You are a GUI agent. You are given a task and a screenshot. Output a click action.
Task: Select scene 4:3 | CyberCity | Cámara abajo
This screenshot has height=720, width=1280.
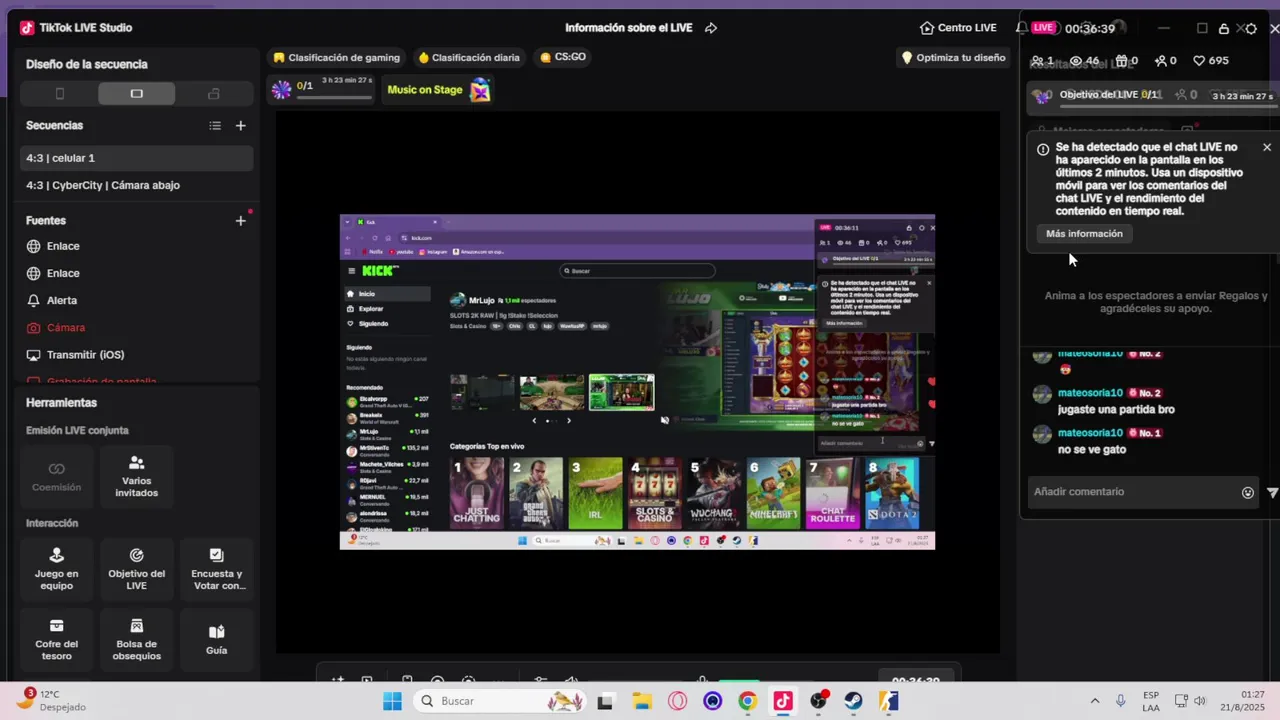pos(137,185)
